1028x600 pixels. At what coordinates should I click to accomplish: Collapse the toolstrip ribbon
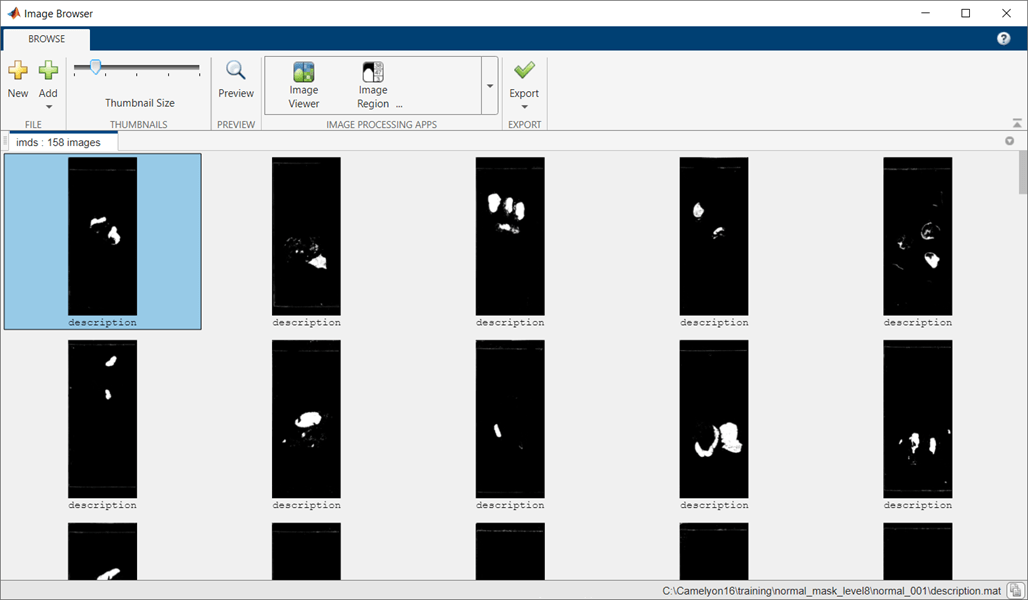pos(1017,123)
